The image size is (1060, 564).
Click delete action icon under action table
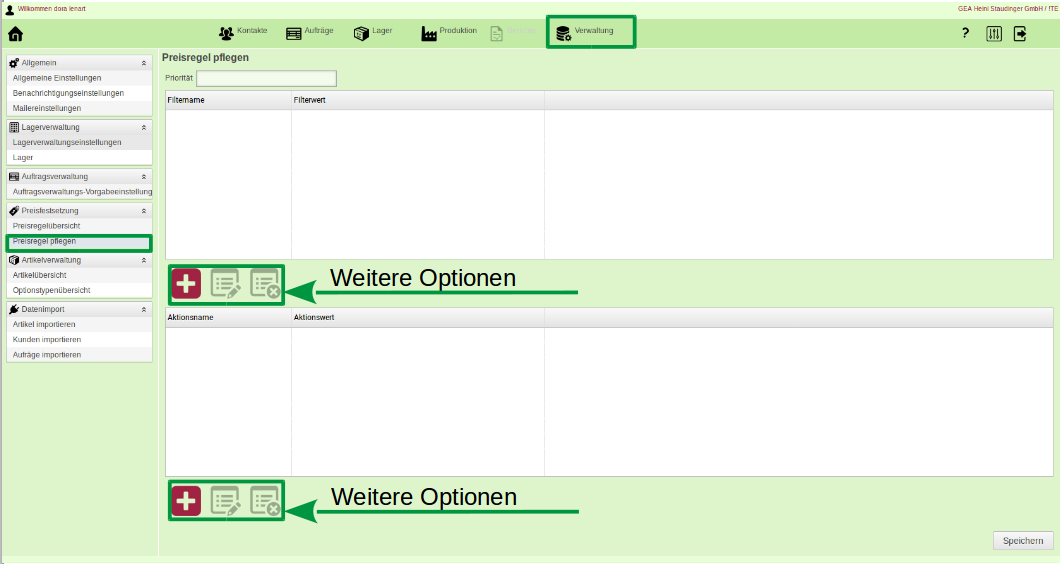[265, 501]
